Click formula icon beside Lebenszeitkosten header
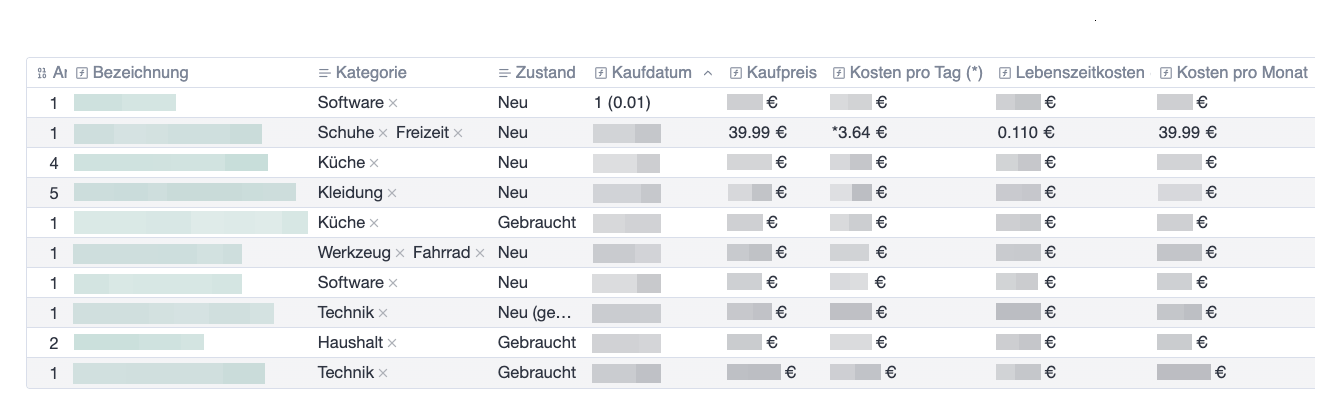Image resolution: width=1335 pixels, height=417 pixels. pos(1004,73)
